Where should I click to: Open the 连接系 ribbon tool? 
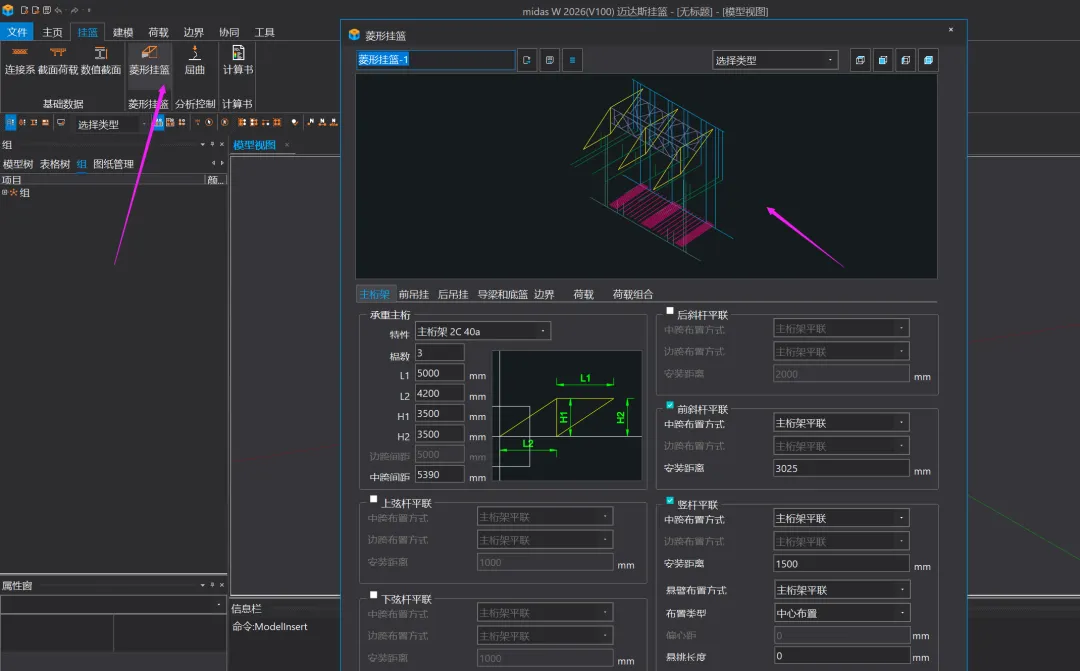point(19,60)
